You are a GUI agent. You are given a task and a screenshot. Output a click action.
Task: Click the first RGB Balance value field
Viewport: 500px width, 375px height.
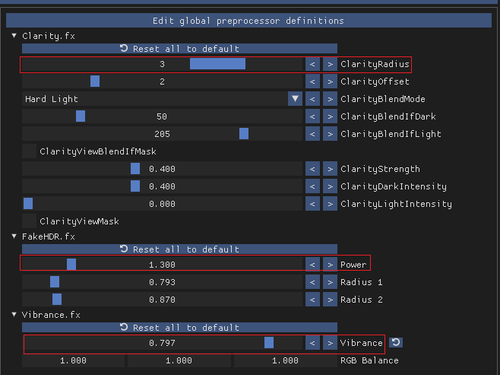point(74,360)
